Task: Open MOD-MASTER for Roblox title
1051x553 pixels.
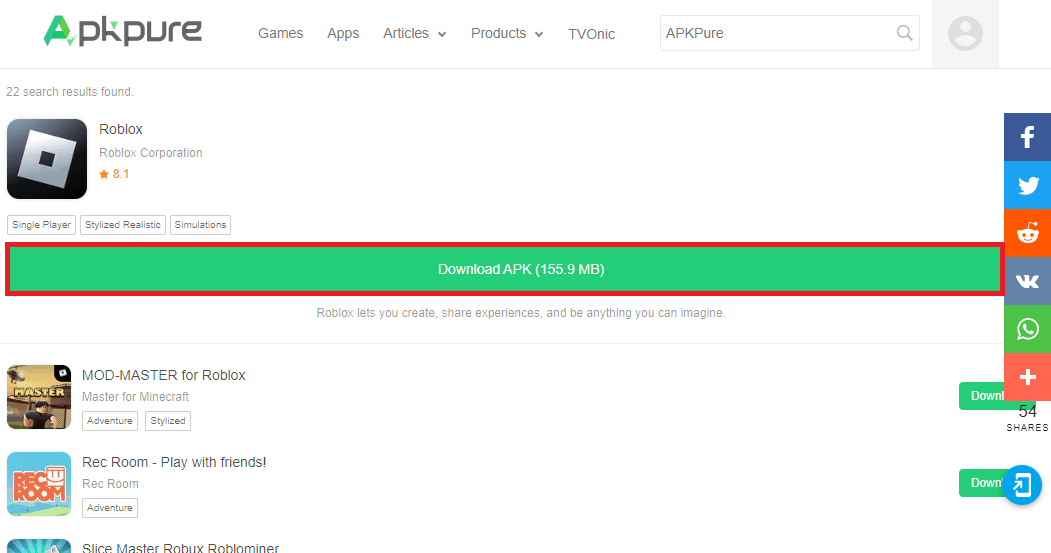Action: [164, 375]
